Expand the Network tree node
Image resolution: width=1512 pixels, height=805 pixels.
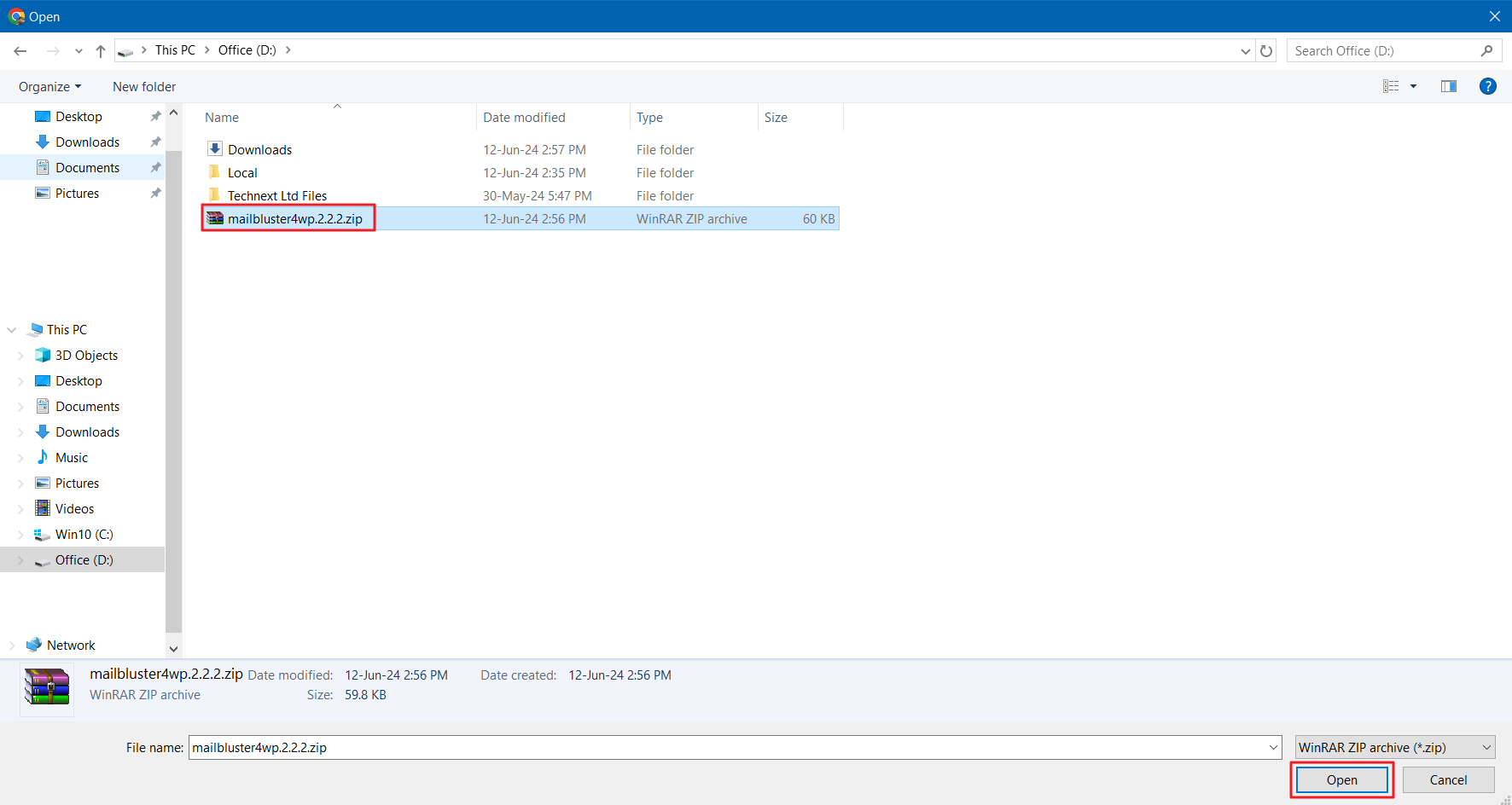tap(12, 646)
